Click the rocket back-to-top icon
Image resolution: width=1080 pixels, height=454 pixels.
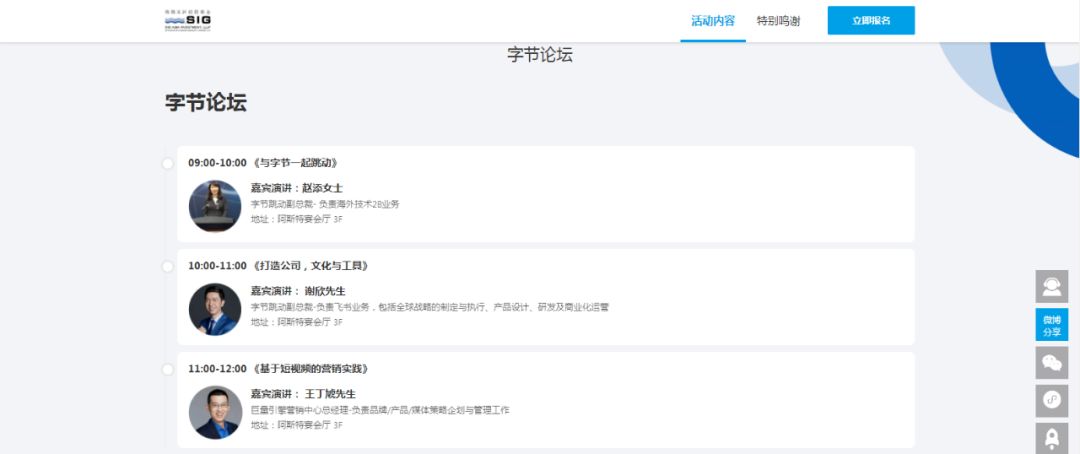pyautogui.click(x=1052, y=438)
